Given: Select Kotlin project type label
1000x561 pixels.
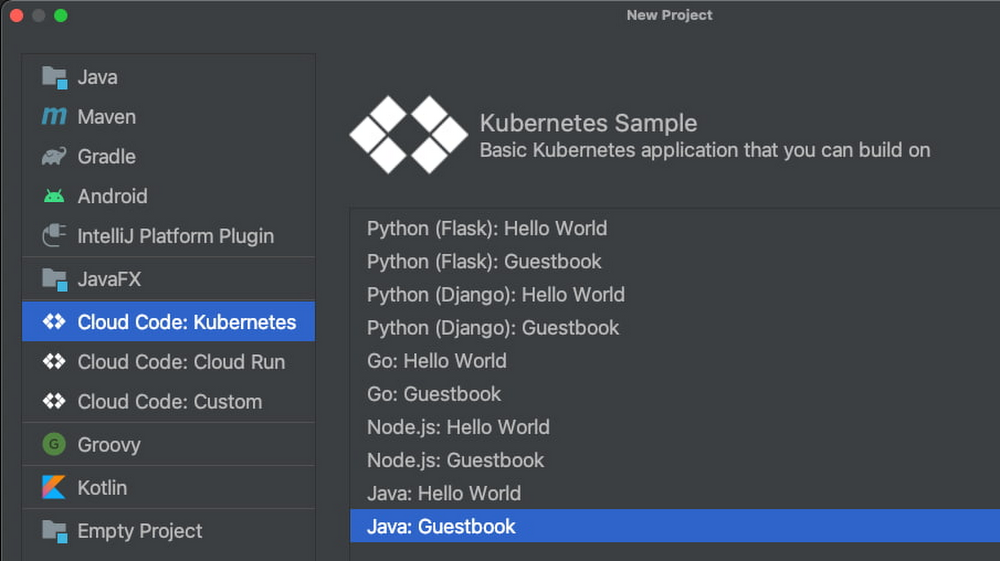Looking at the screenshot, I should [102, 488].
